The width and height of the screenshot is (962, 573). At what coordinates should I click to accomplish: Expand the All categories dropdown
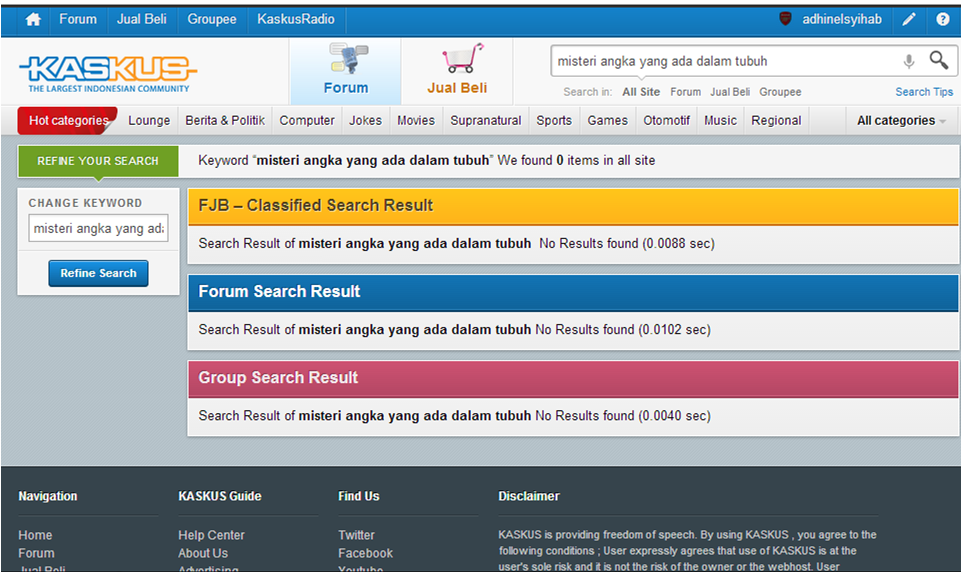[901, 121]
